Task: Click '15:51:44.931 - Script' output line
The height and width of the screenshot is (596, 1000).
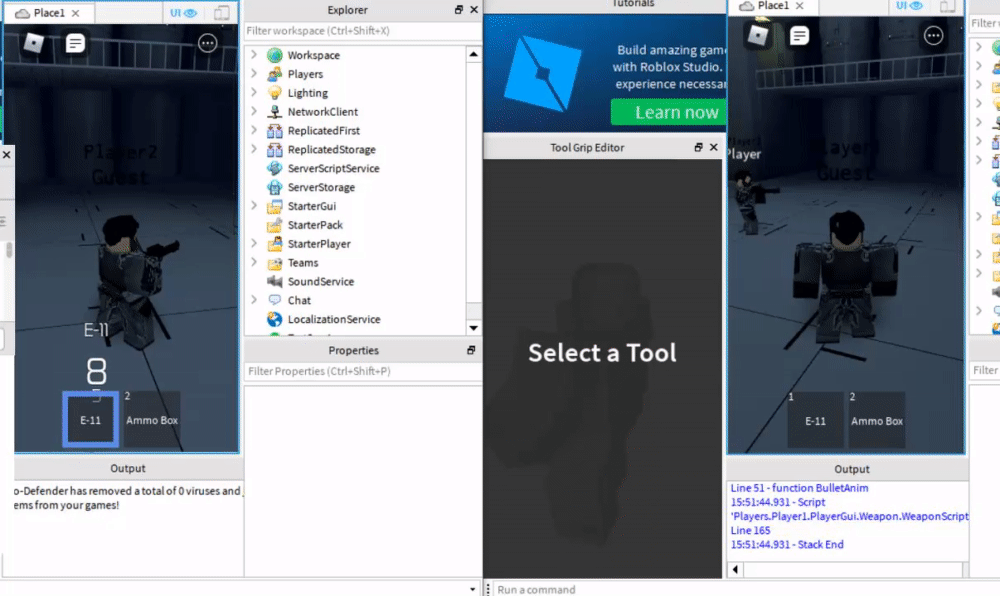Action: point(777,502)
